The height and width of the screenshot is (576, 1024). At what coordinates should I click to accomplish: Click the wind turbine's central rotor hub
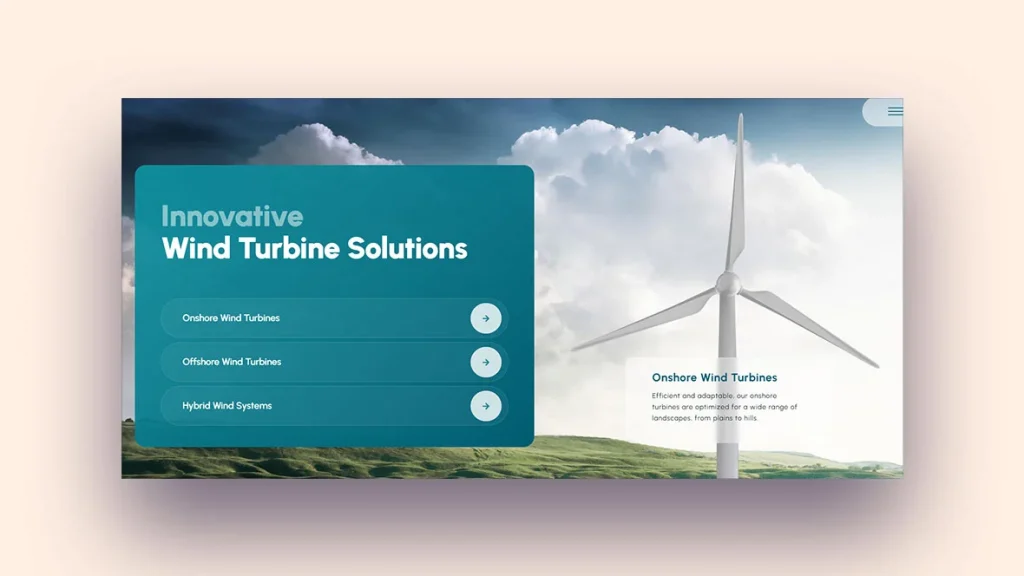click(728, 284)
